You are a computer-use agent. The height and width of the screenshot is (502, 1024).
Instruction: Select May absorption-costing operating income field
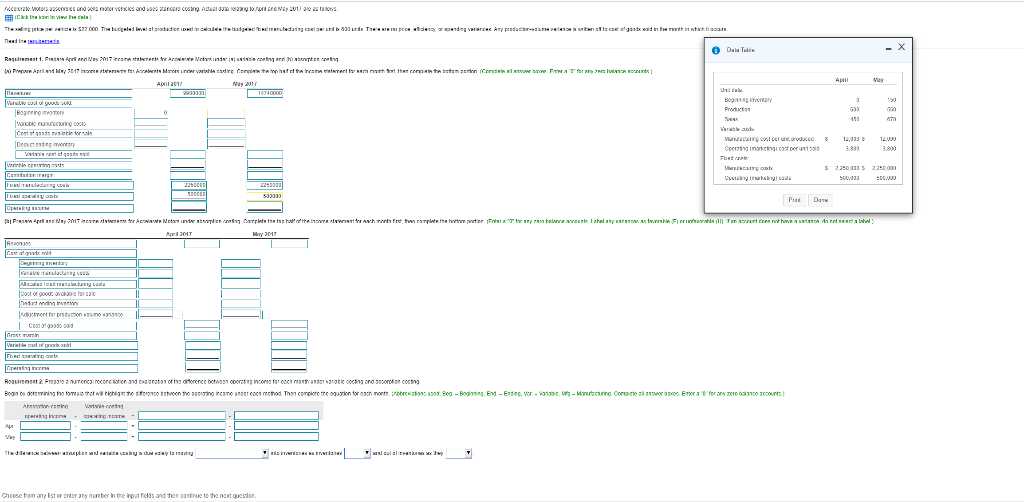point(45,436)
